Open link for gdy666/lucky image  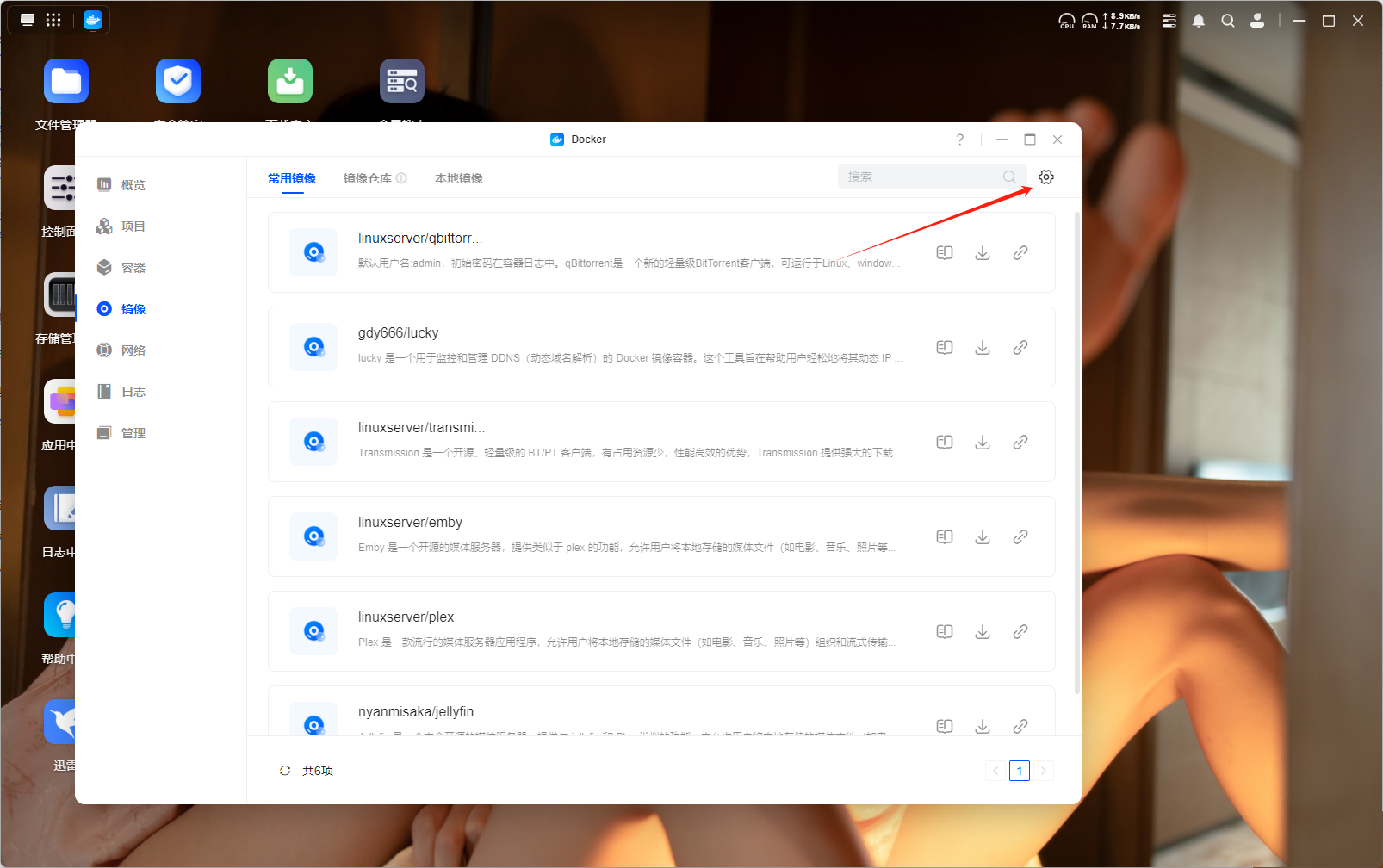(x=1020, y=347)
